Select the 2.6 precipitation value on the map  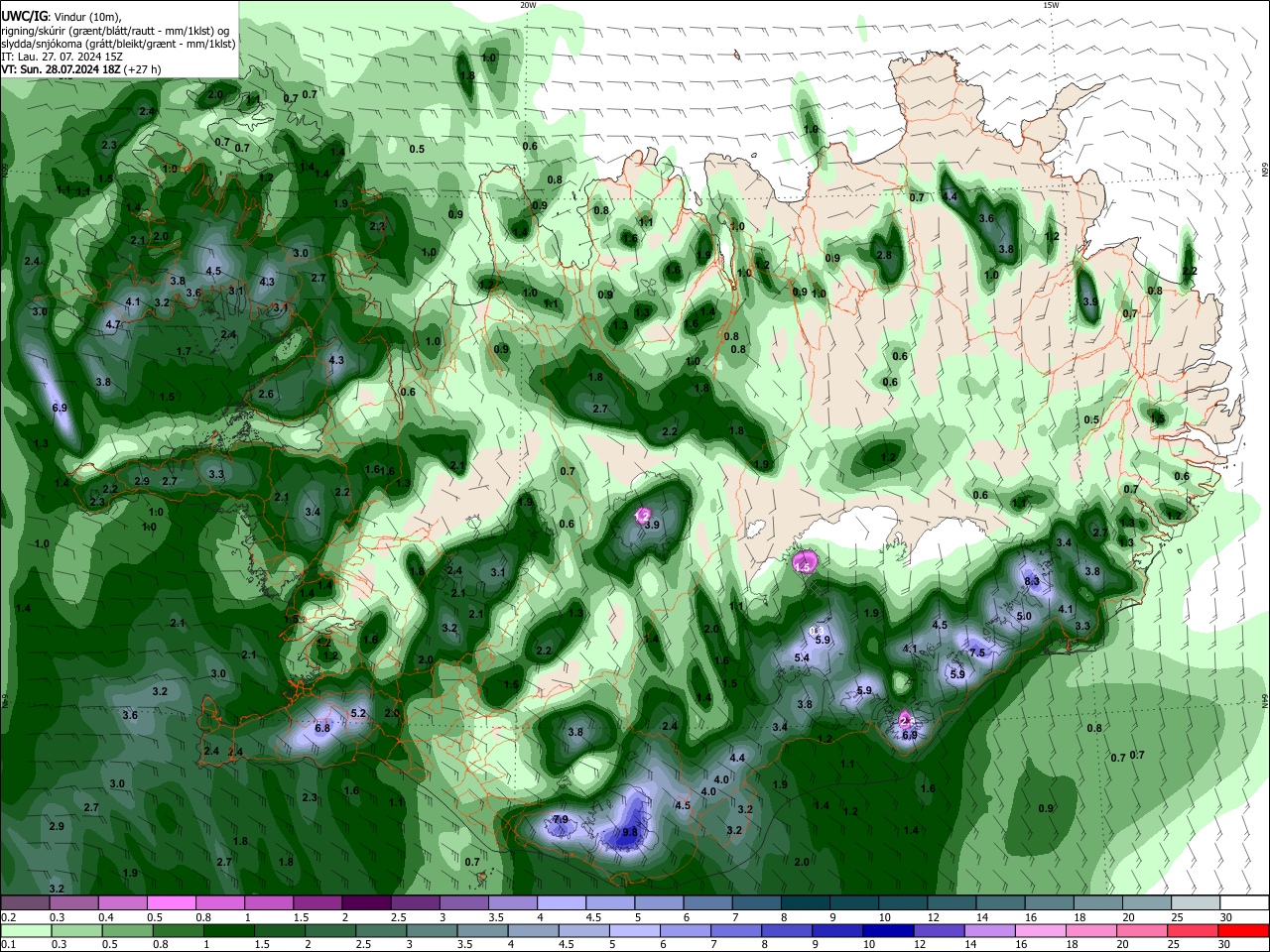(x=266, y=394)
